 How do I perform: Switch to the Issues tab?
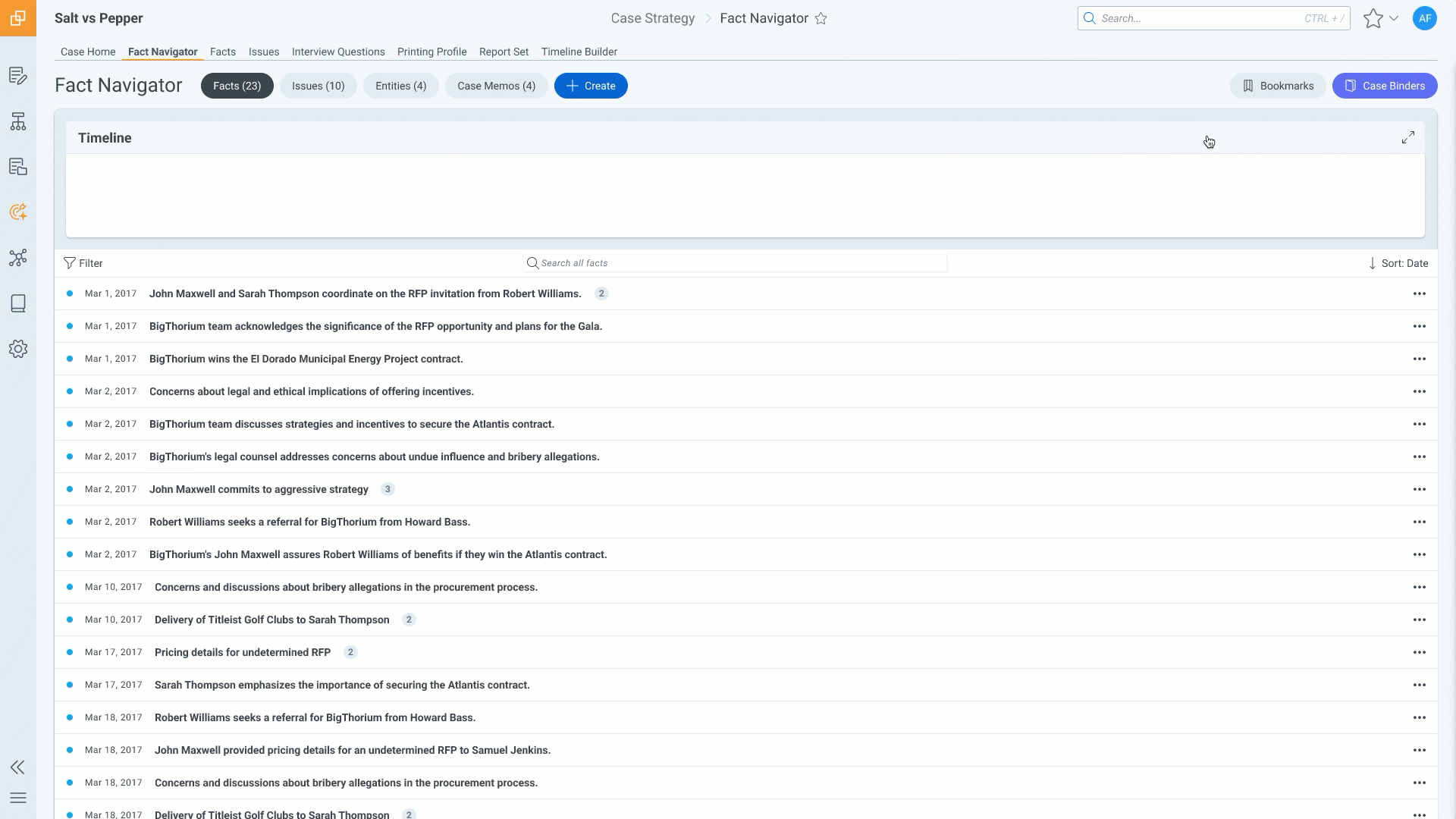pyautogui.click(x=264, y=52)
